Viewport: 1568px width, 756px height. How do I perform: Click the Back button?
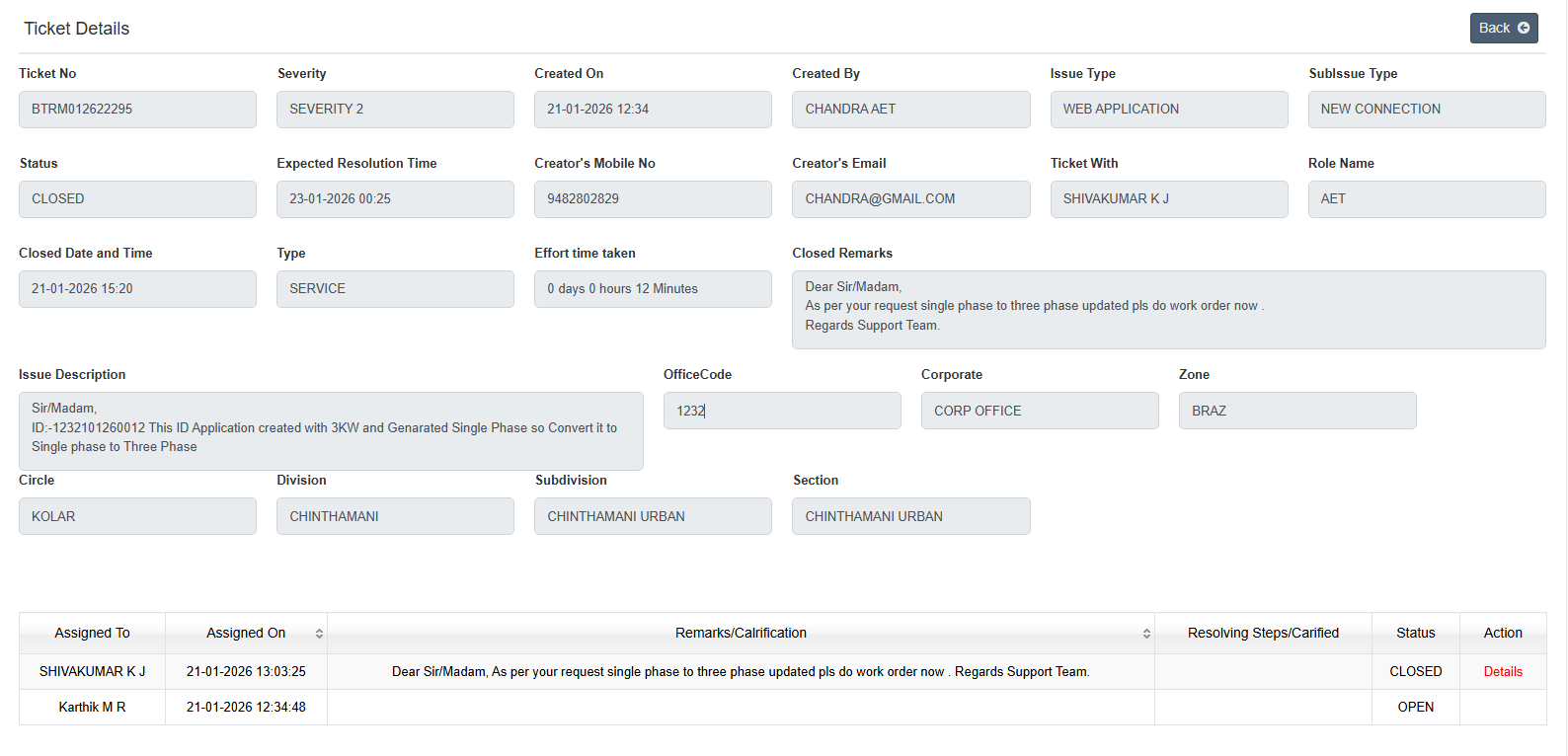point(1503,28)
